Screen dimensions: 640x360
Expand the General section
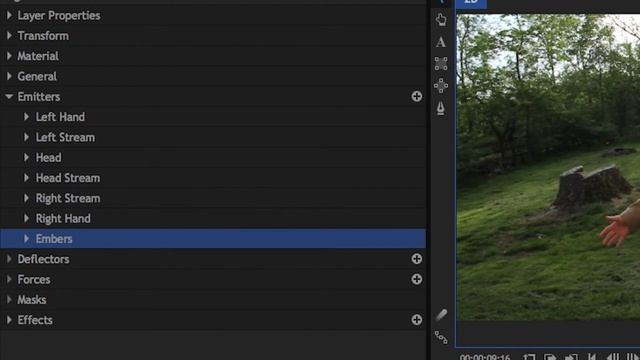tap(9, 76)
